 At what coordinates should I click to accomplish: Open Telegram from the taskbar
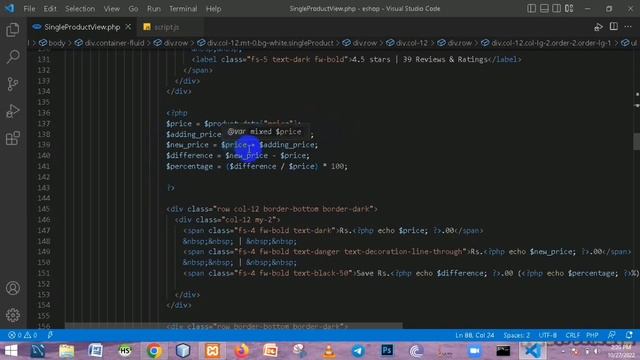[358, 351]
